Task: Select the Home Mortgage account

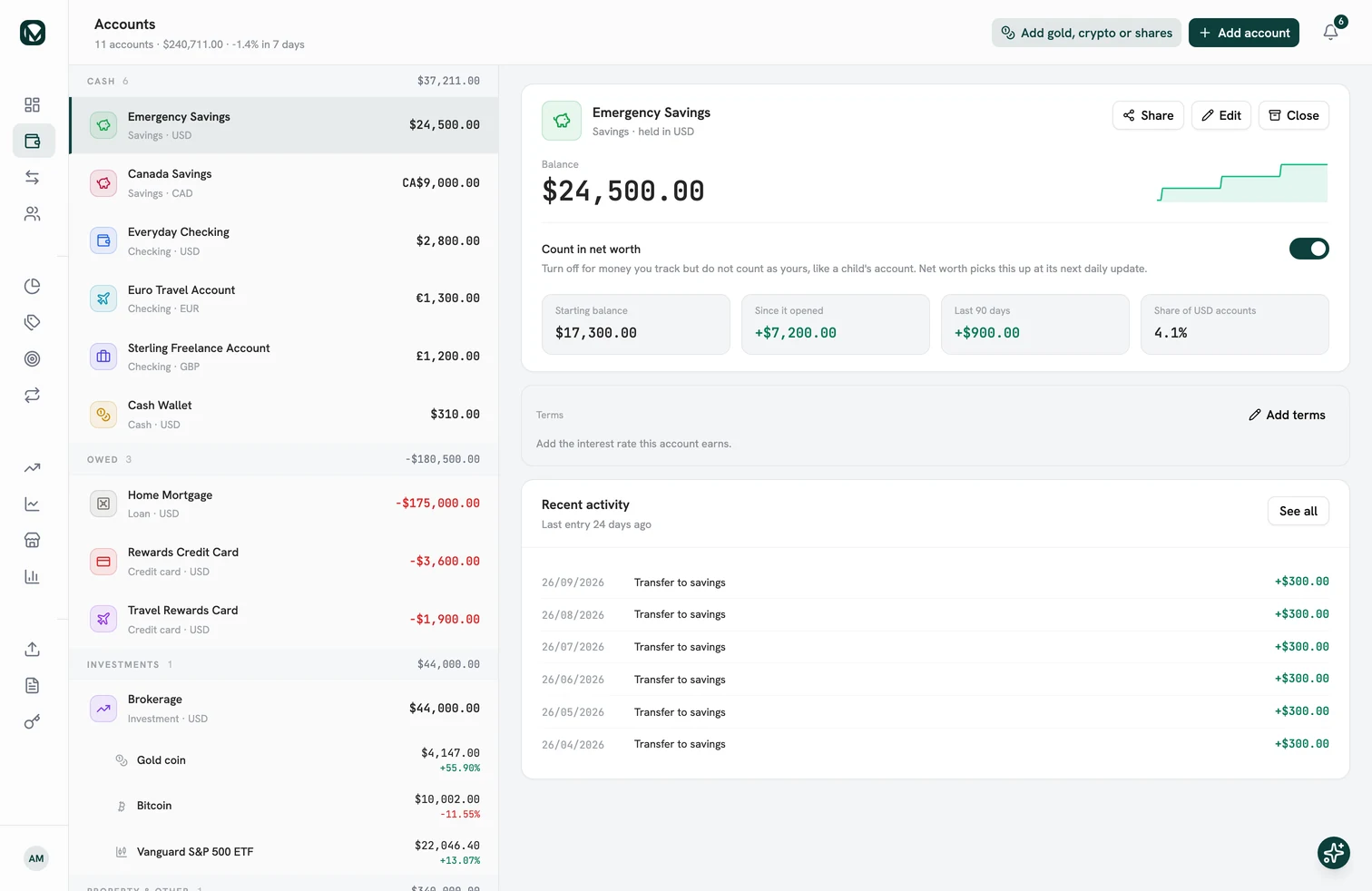Action: [x=284, y=504]
